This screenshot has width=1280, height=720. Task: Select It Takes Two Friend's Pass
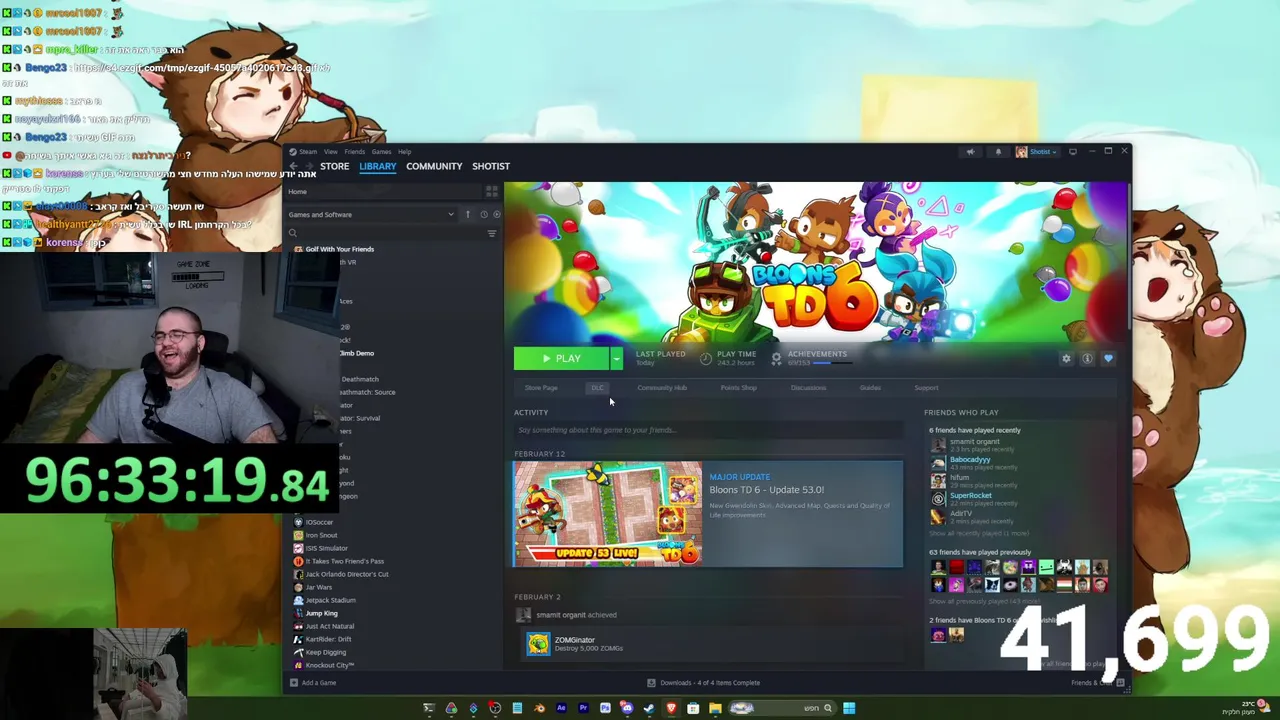[344, 561]
